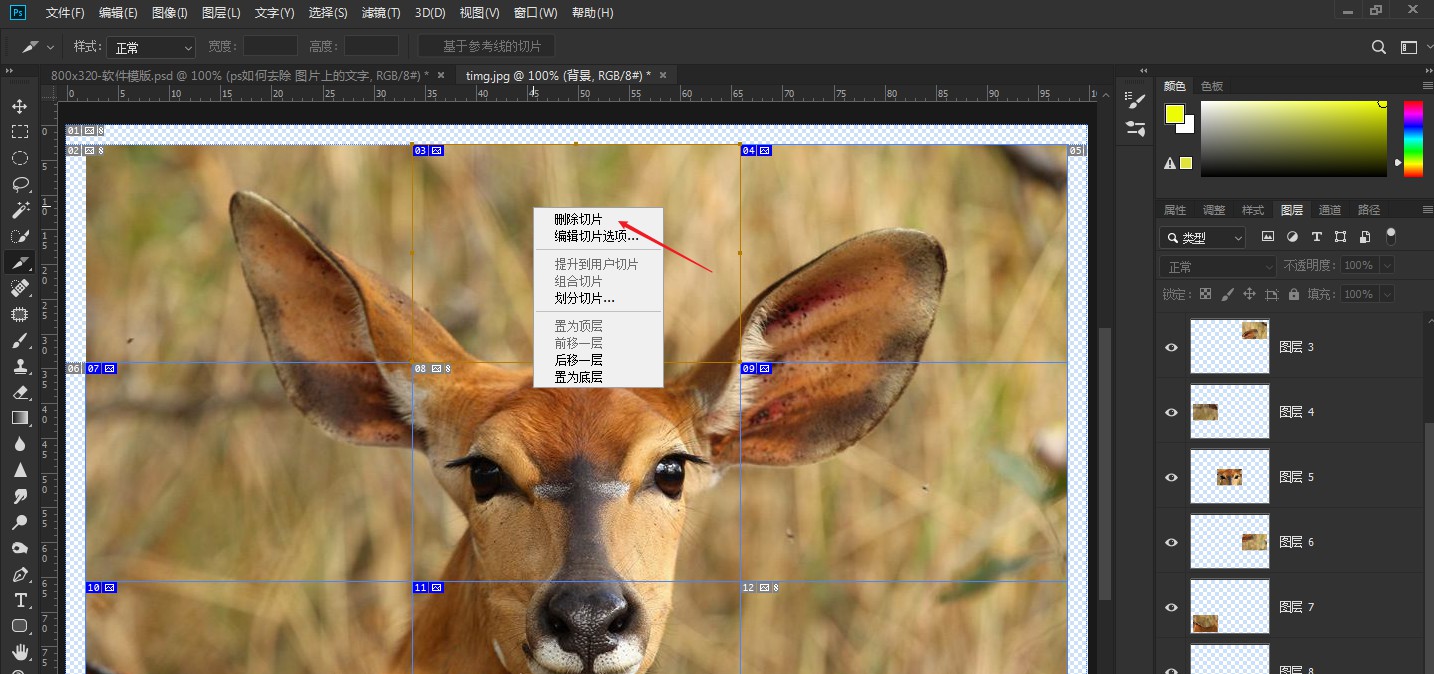Viewport: 1434px width, 674px height.
Task: Select the horizontal Type tool
Action: pyautogui.click(x=19, y=600)
